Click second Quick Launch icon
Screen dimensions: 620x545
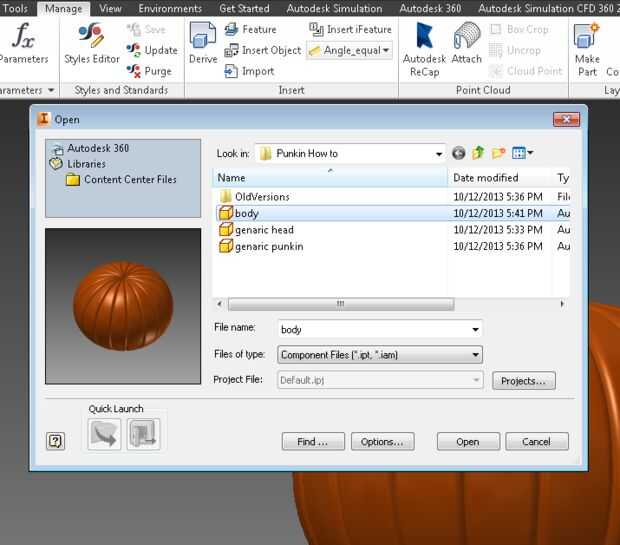click(144, 434)
